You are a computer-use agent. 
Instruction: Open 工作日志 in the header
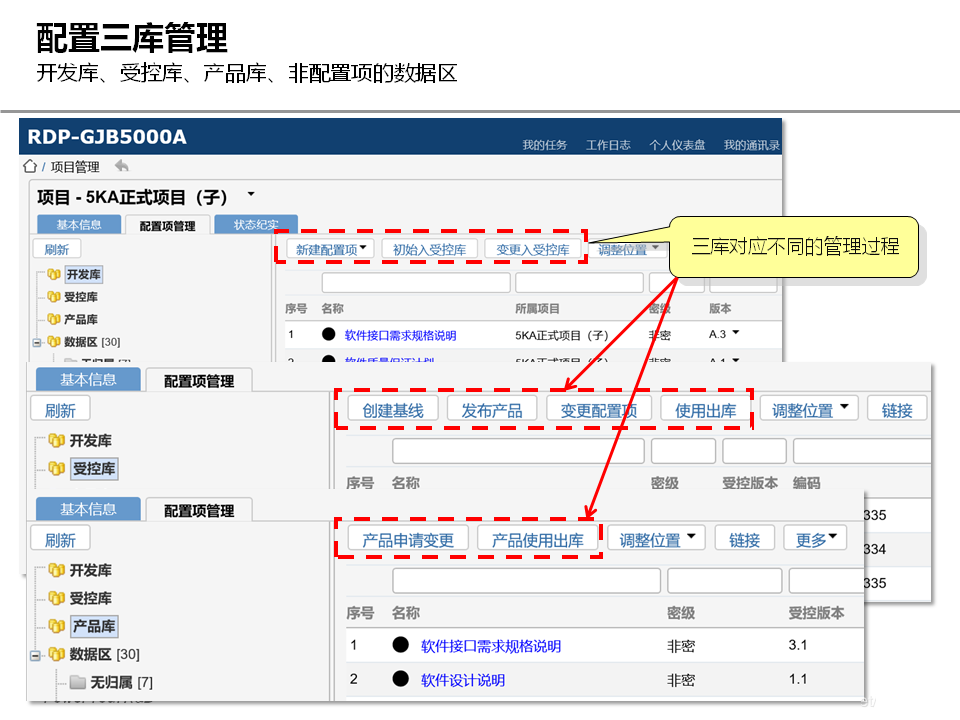608,145
